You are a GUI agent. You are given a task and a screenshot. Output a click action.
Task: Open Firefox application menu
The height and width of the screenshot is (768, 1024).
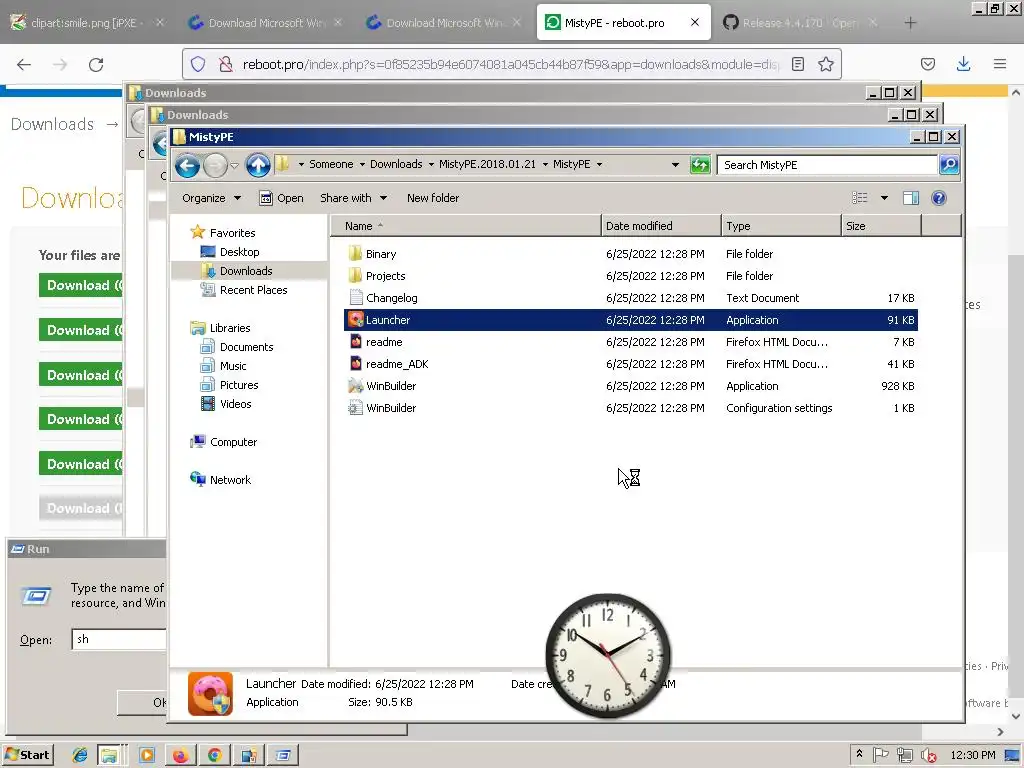999,64
